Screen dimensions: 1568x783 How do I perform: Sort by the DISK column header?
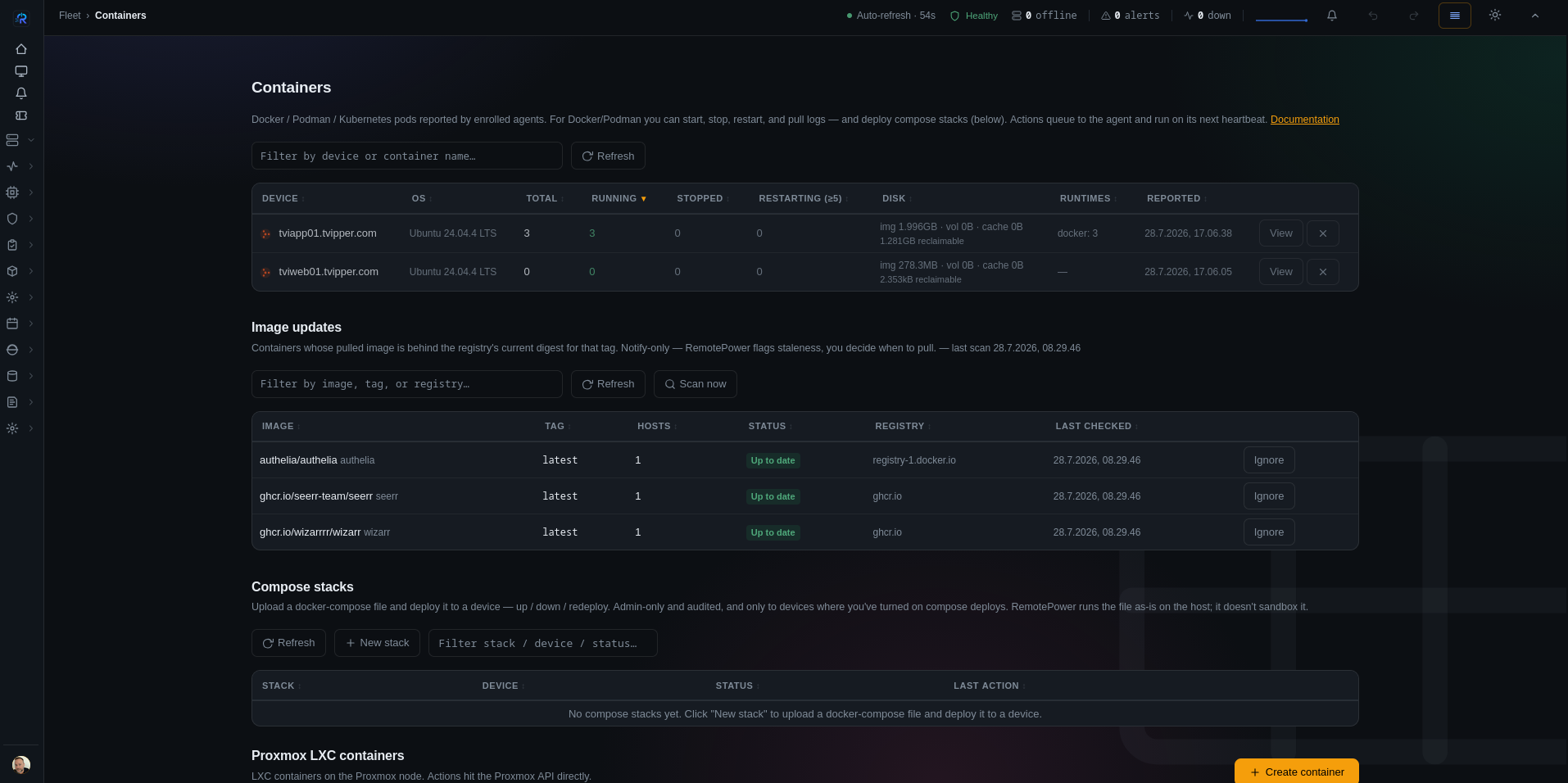[896, 198]
